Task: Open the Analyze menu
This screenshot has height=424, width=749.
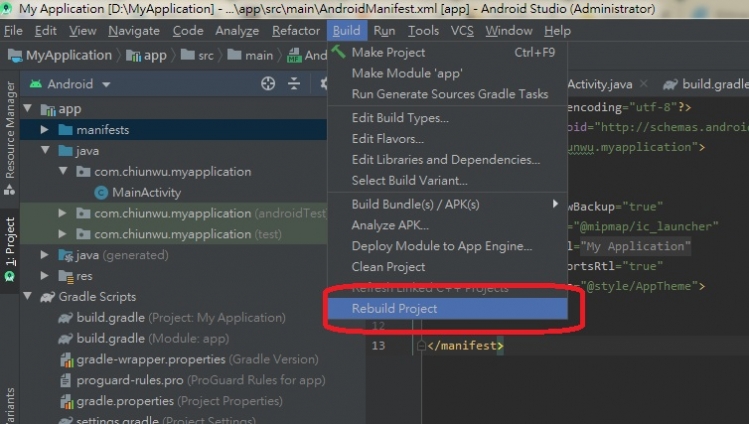Action: click(237, 31)
